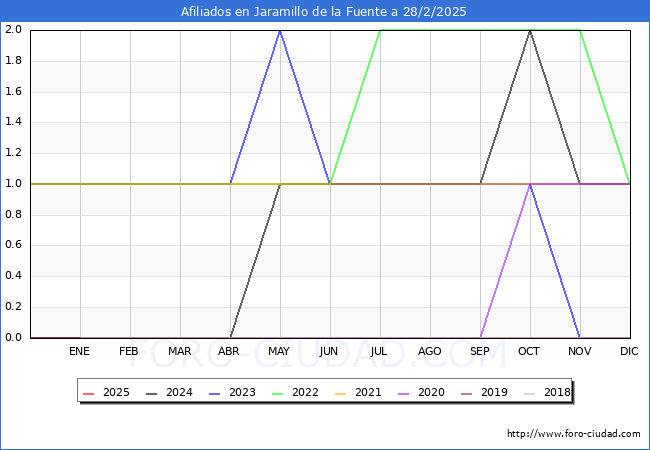Click the blue line peak at MAY
650x450 pixels.
pyautogui.click(x=280, y=31)
